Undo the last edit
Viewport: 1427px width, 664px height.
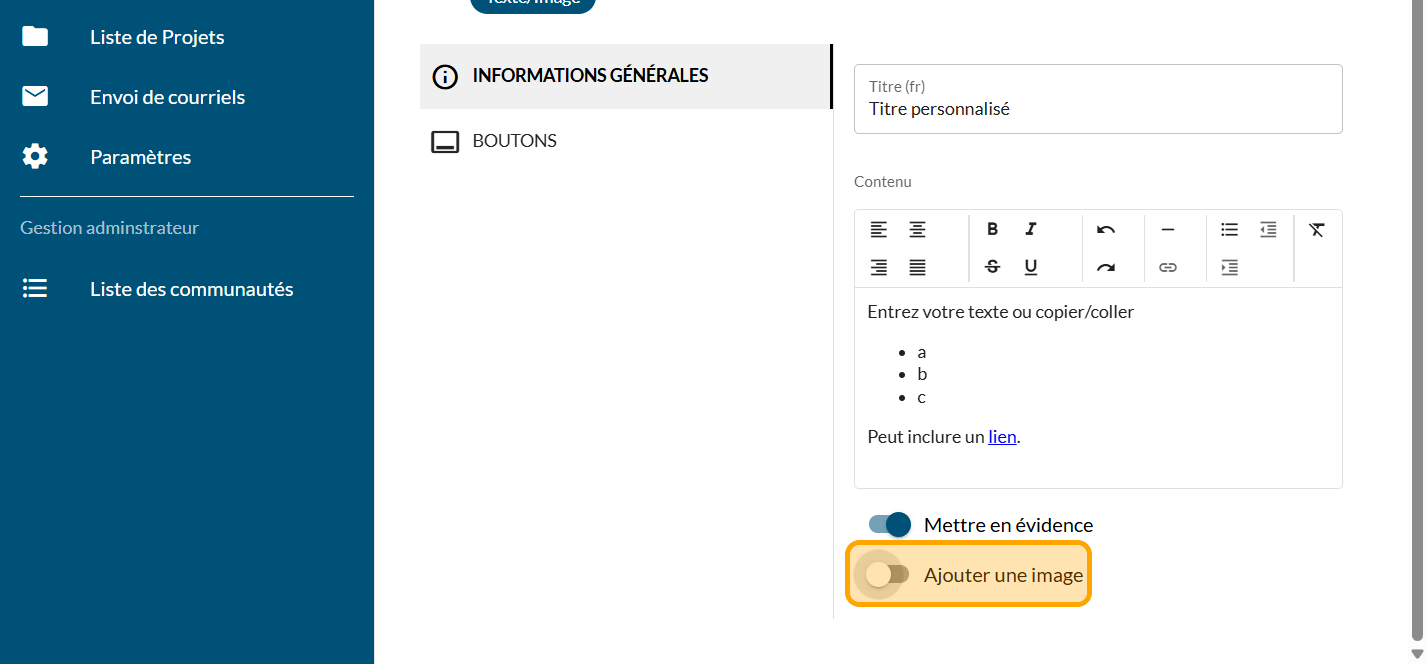click(1105, 229)
